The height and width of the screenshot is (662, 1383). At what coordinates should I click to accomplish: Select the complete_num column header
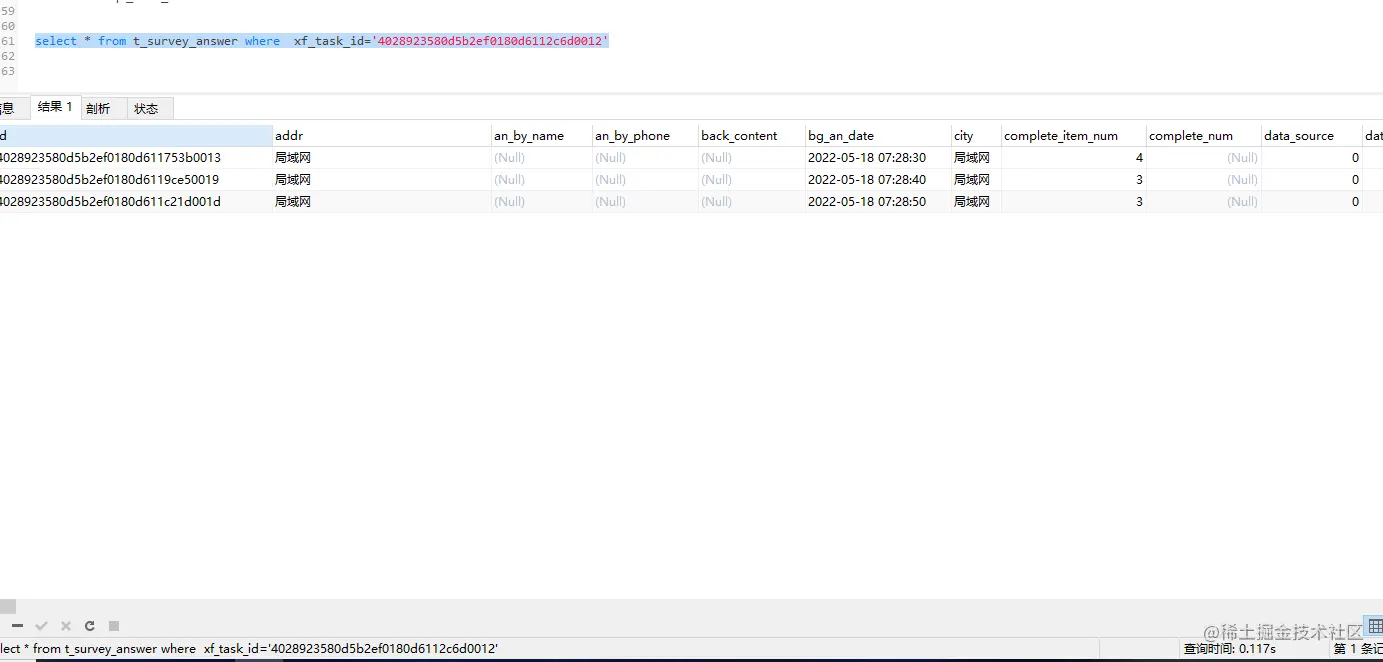pyautogui.click(x=1204, y=135)
